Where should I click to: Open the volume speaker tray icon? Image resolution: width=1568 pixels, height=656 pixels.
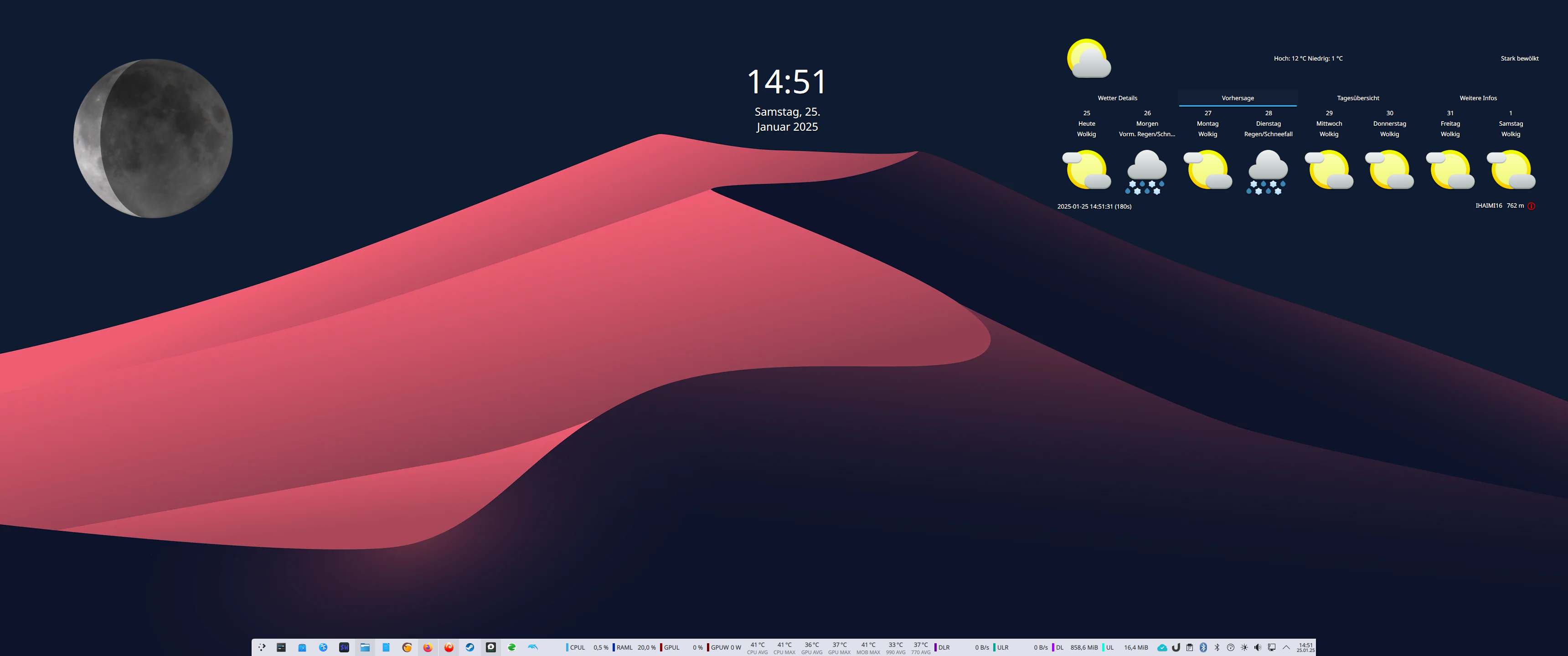point(1258,647)
